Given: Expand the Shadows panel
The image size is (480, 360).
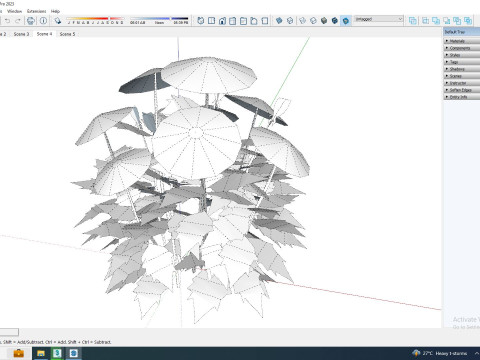Looking at the screenshot, I should pos(462,69).
